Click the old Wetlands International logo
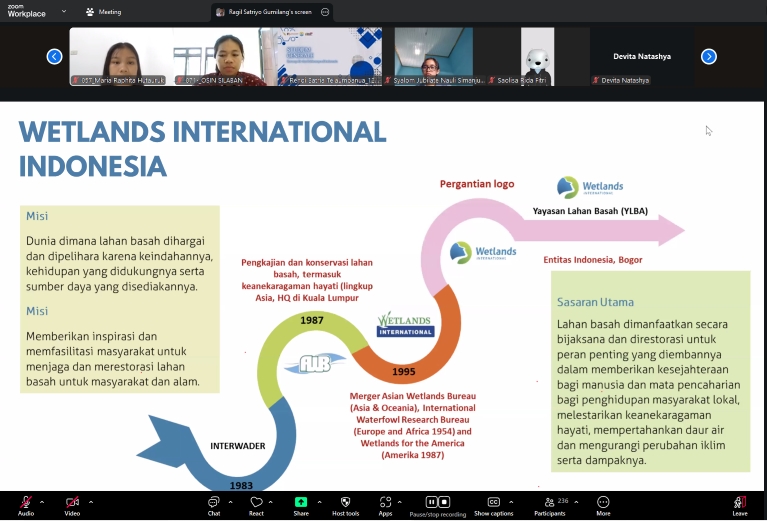The image size is (767, 521). [x=405, y=324]
